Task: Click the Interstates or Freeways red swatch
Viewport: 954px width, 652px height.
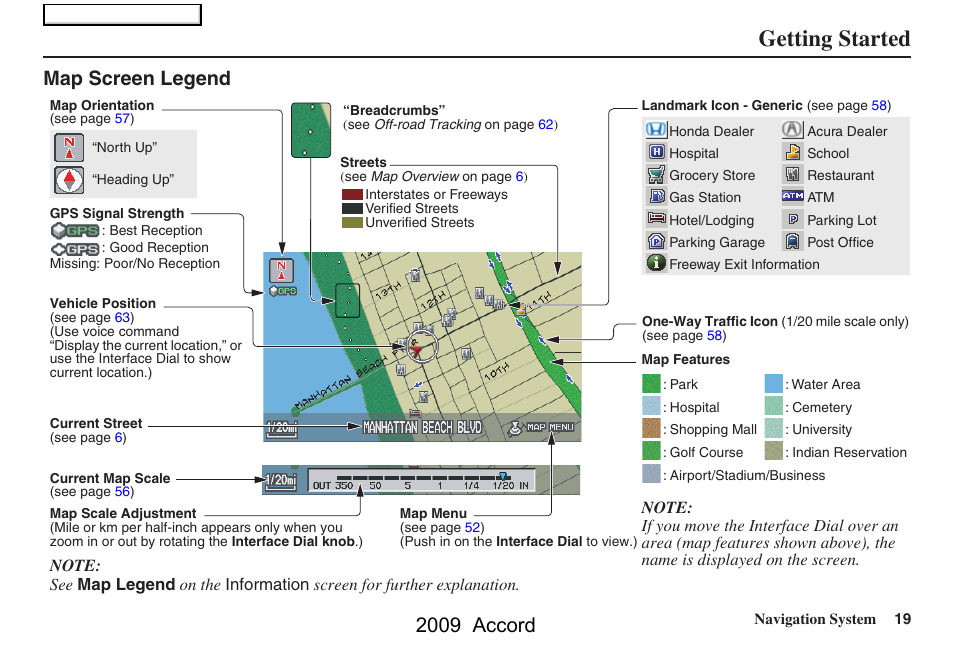Action: point(352,195)
